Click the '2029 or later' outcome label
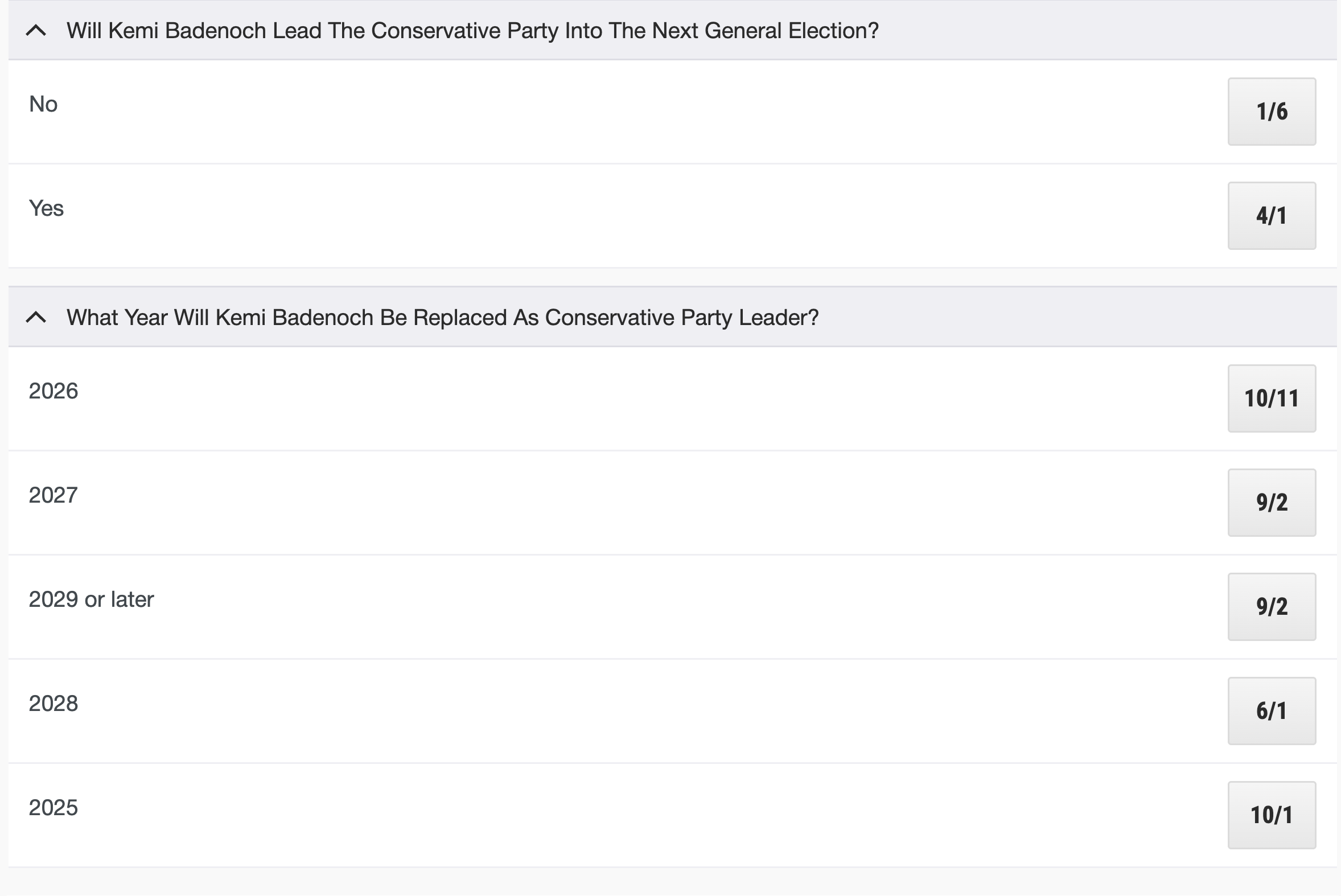Viewport: 1341px width, 896px height. (x=92, y=599)
